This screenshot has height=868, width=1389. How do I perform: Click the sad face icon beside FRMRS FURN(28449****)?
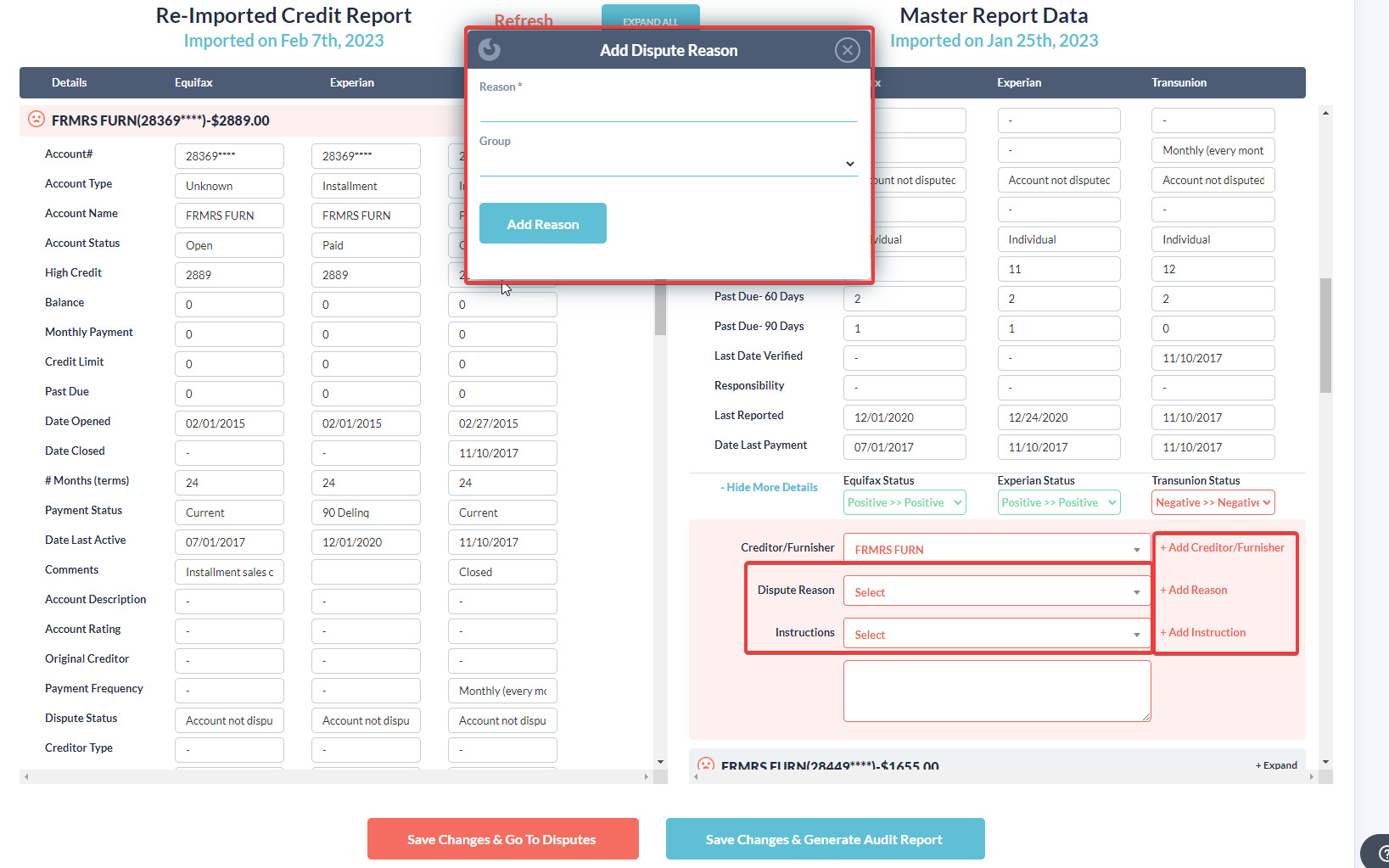click(x=705, y=764)
